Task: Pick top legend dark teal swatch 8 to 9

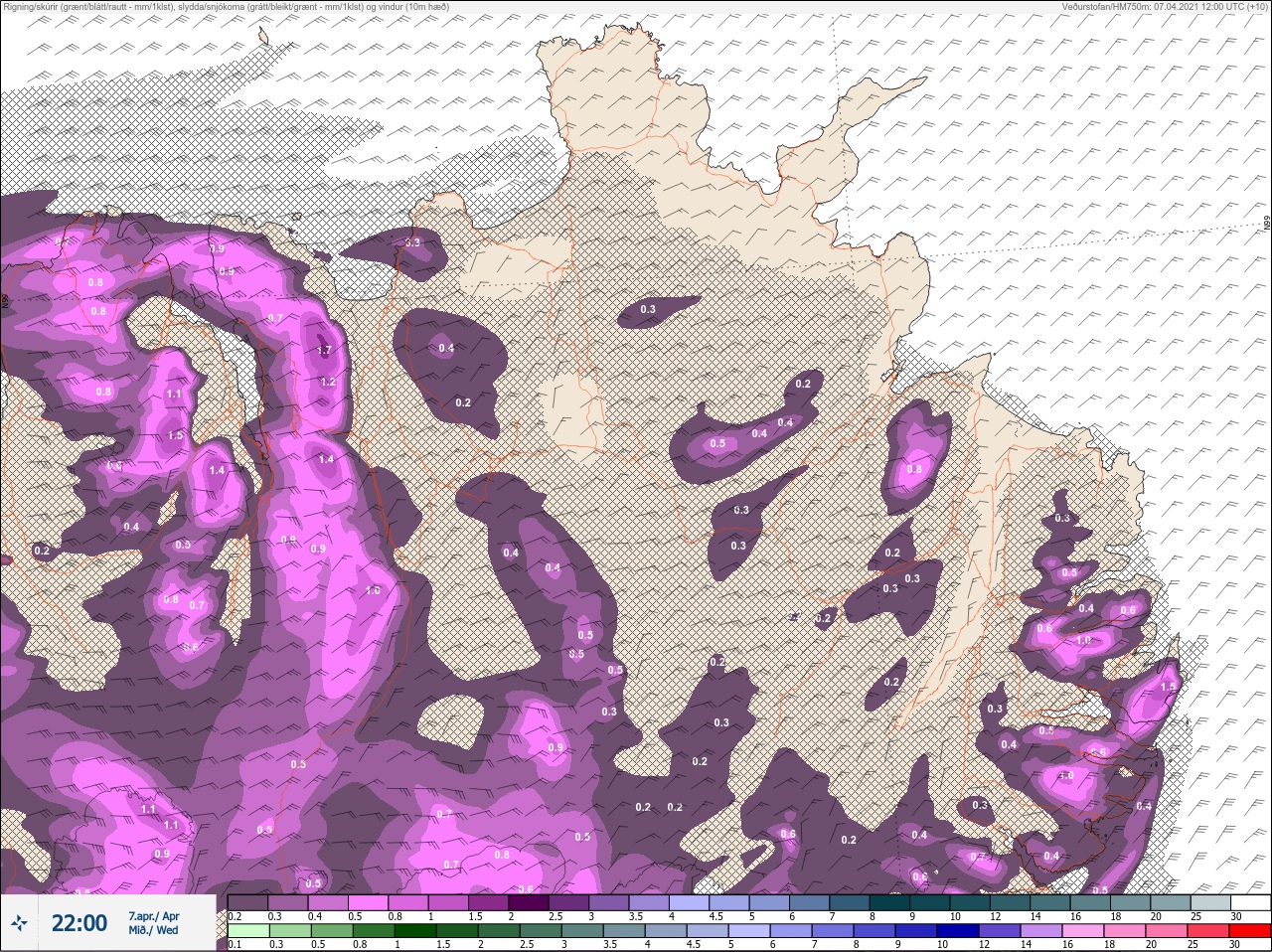Action: (889, 902)
